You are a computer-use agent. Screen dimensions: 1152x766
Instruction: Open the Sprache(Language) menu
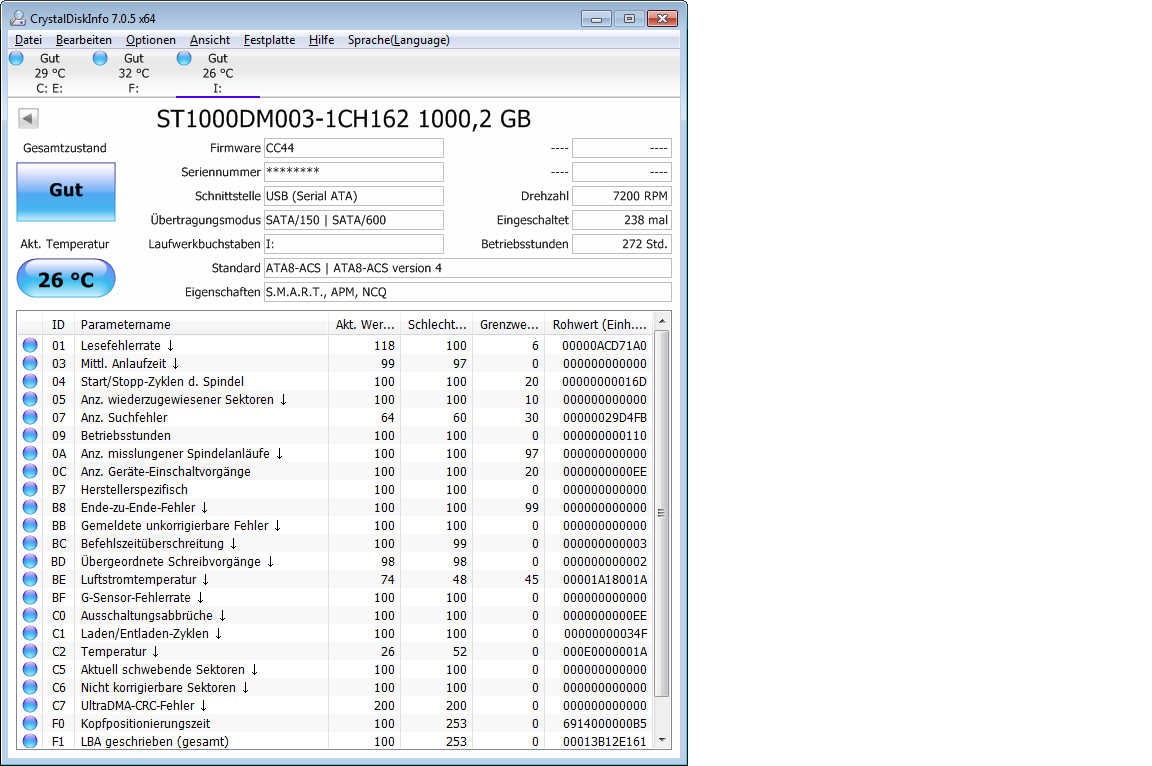click(x=398, y=40)
